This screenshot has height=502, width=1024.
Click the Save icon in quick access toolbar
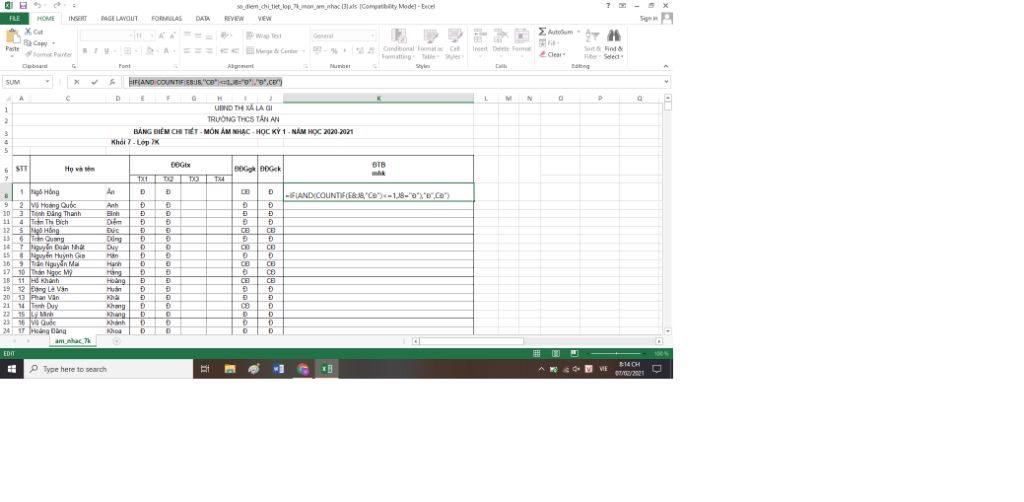click(x=24, y=5)
